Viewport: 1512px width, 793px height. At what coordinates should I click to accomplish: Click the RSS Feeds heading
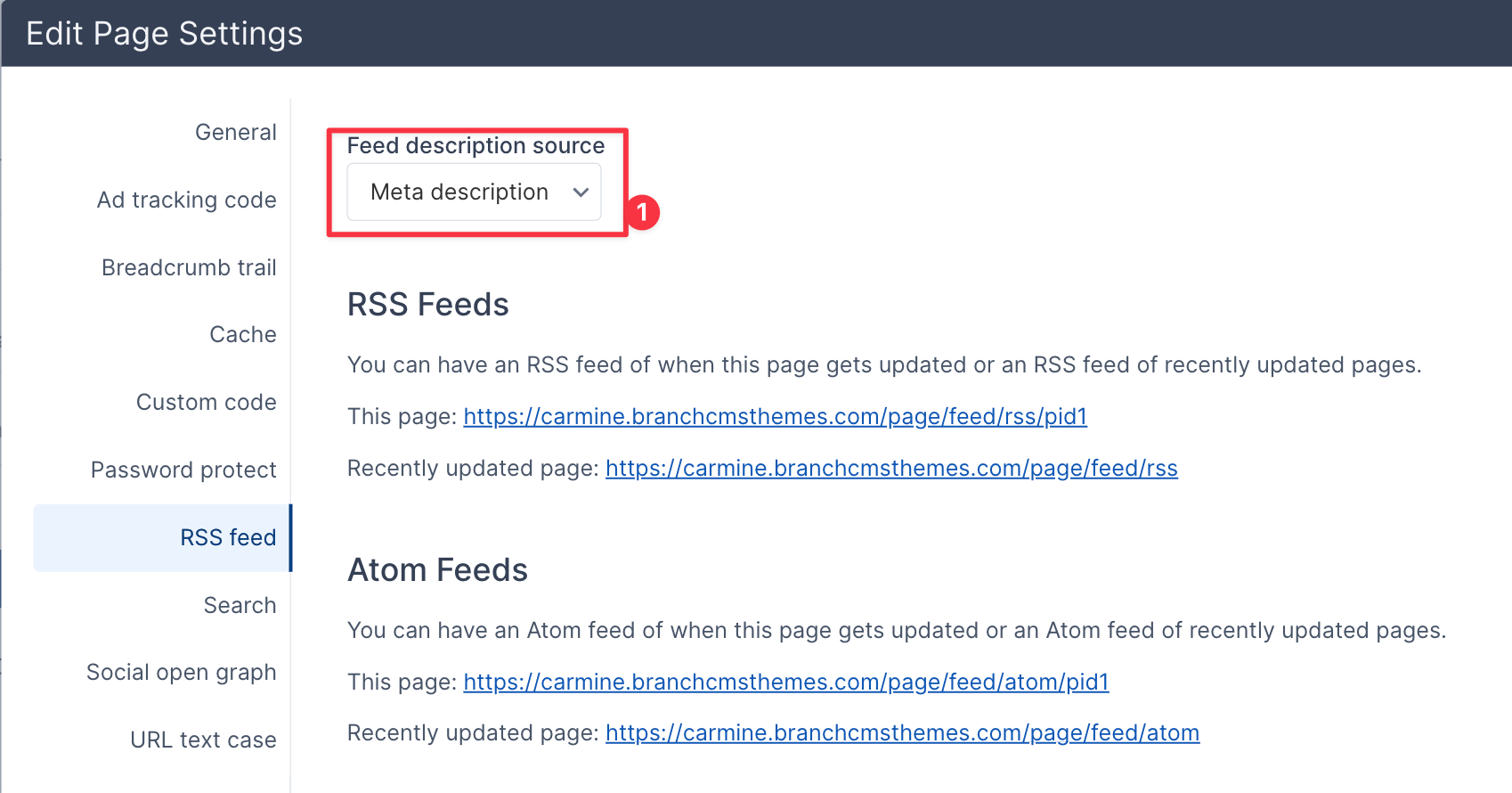point(428,305)
